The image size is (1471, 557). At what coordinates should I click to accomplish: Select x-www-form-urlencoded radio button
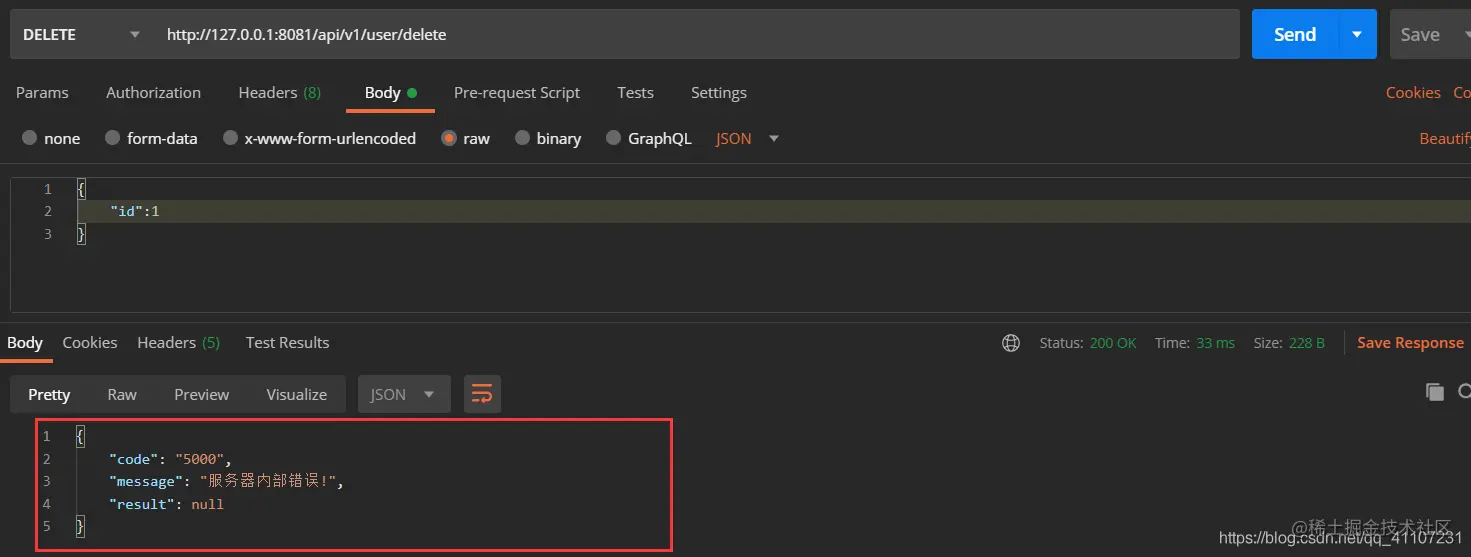point(230,138)
